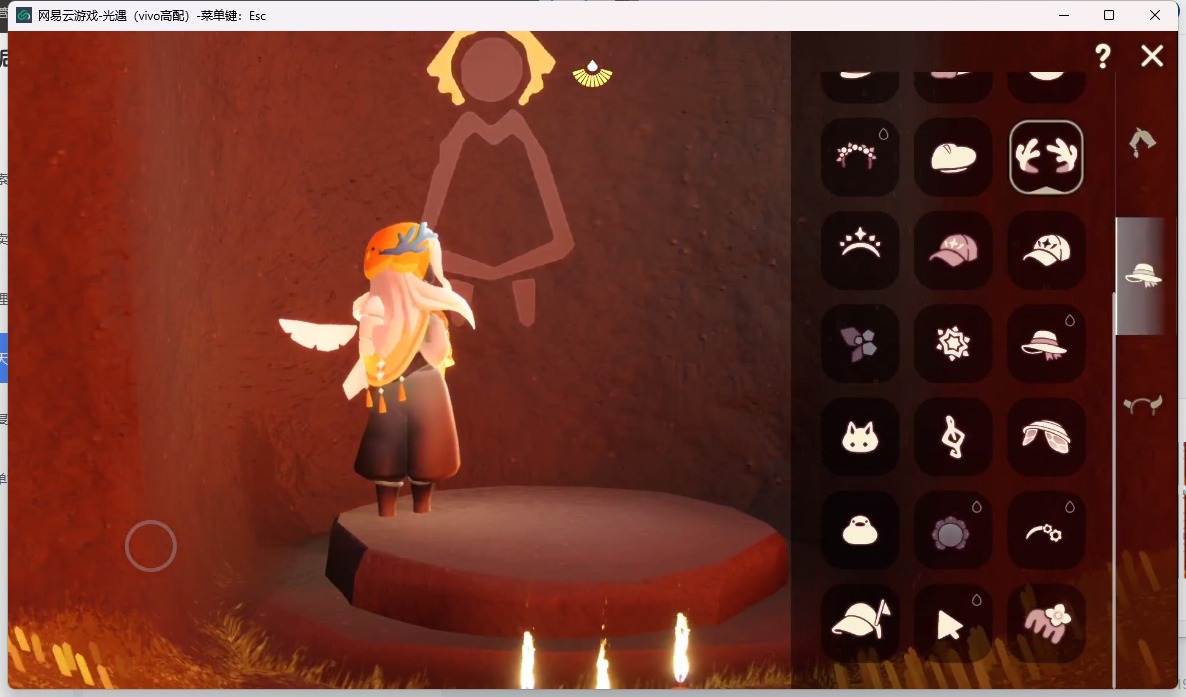Image resolution: width=1186 pixels, height=697 pixels.
Task: Equip the white beret hat
Action: coord(953,157)
